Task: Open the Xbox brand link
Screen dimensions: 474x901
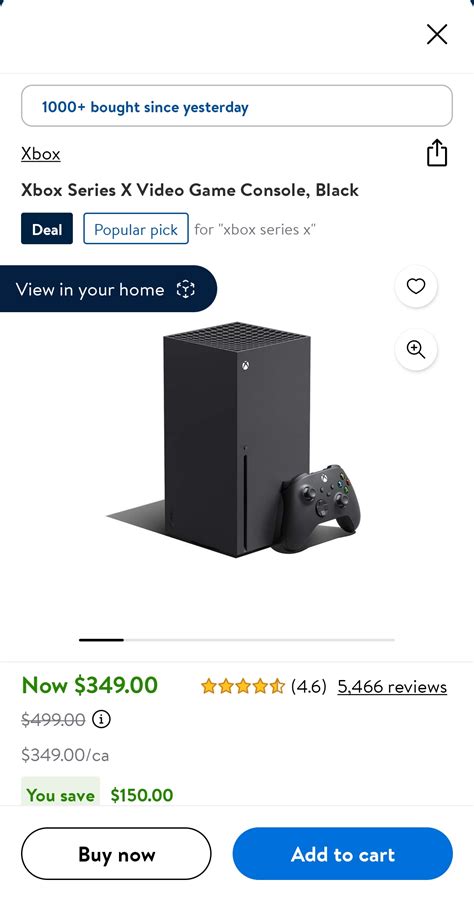Action: coord(40,154)
